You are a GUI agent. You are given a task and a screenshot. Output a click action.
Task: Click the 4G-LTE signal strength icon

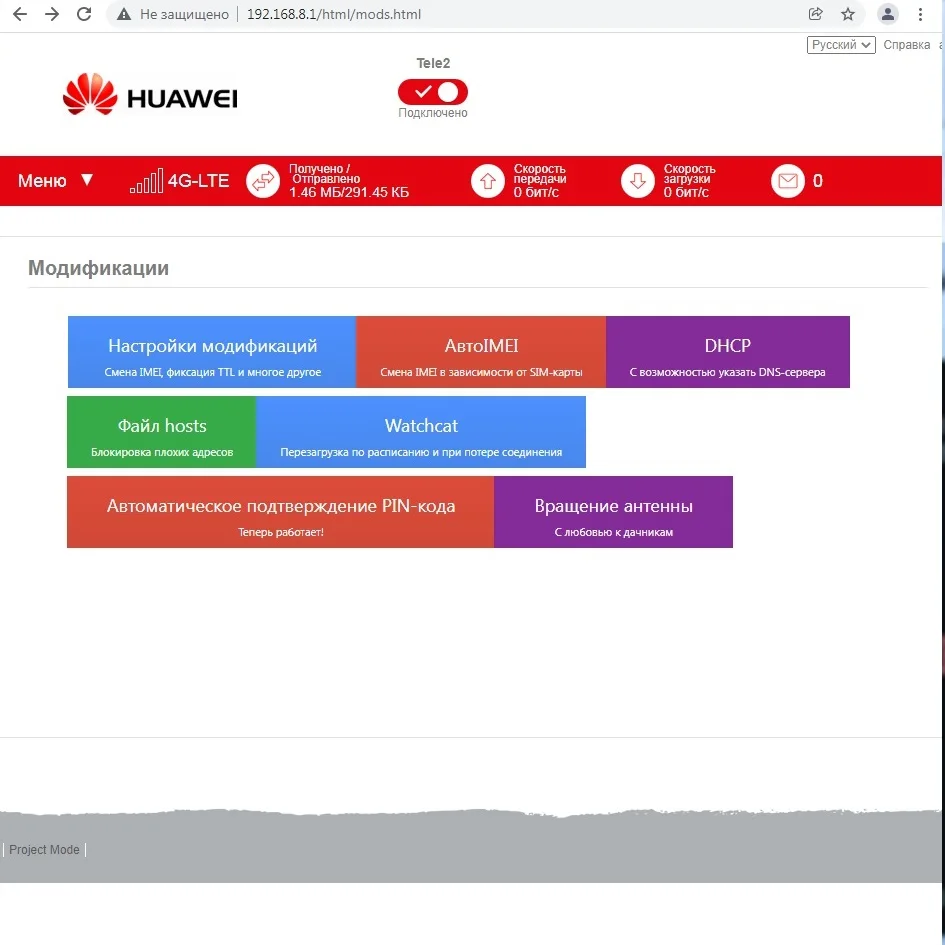tap(146, 181)
